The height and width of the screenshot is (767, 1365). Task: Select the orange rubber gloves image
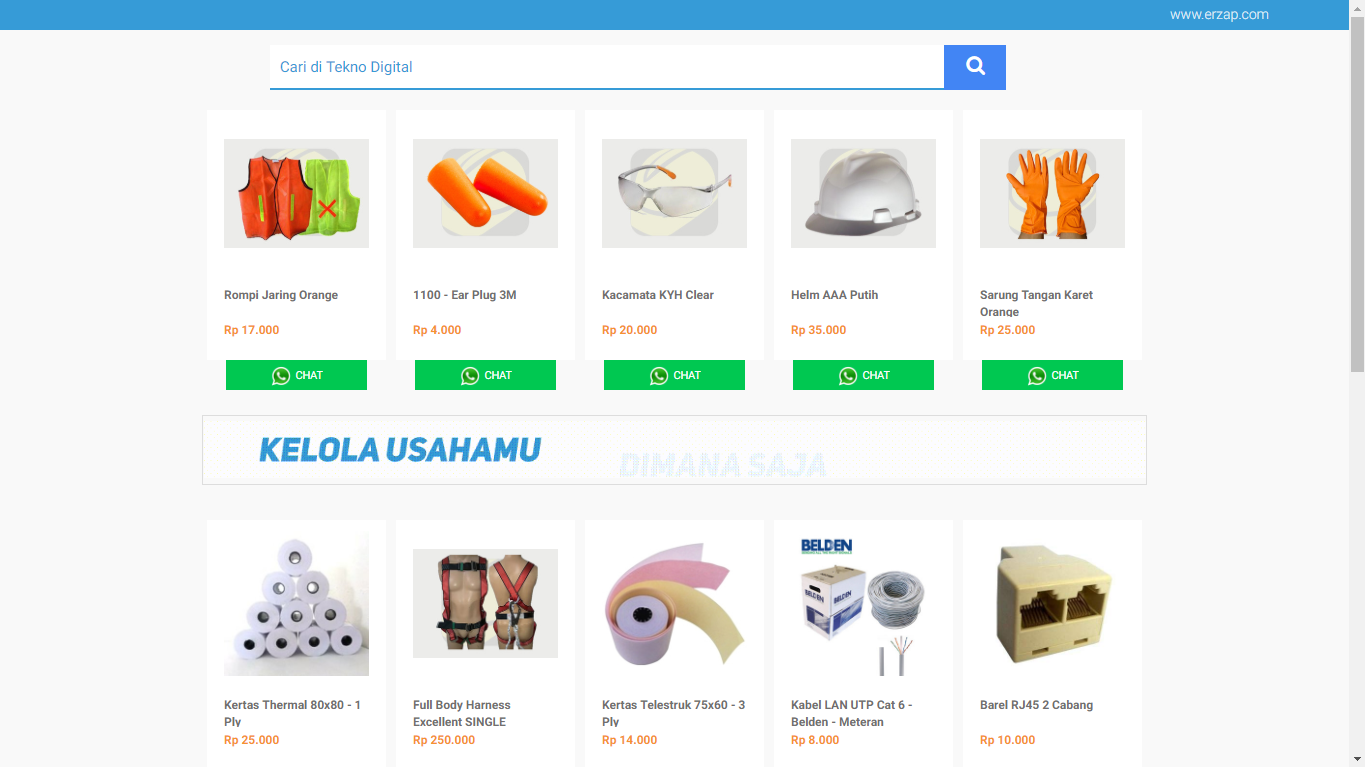click(1052, 193)
